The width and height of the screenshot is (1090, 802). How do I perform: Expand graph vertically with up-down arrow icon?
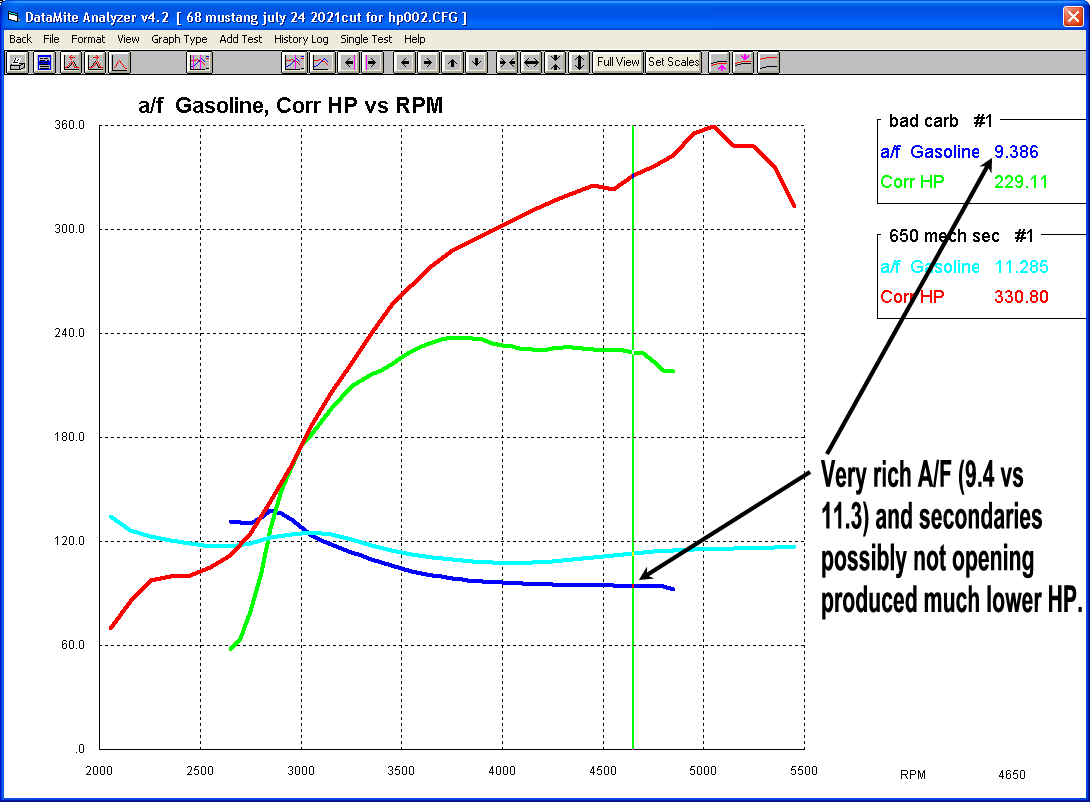click(579, 63)
